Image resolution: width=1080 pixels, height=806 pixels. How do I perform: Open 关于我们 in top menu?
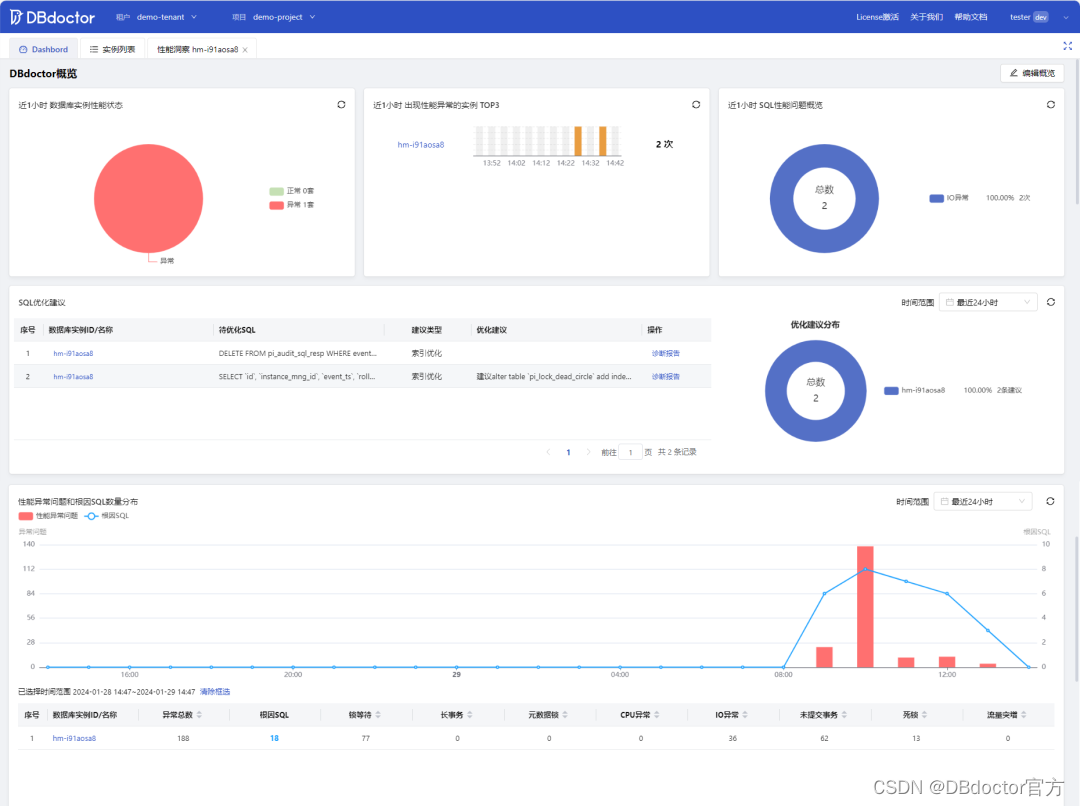(926, 17)
